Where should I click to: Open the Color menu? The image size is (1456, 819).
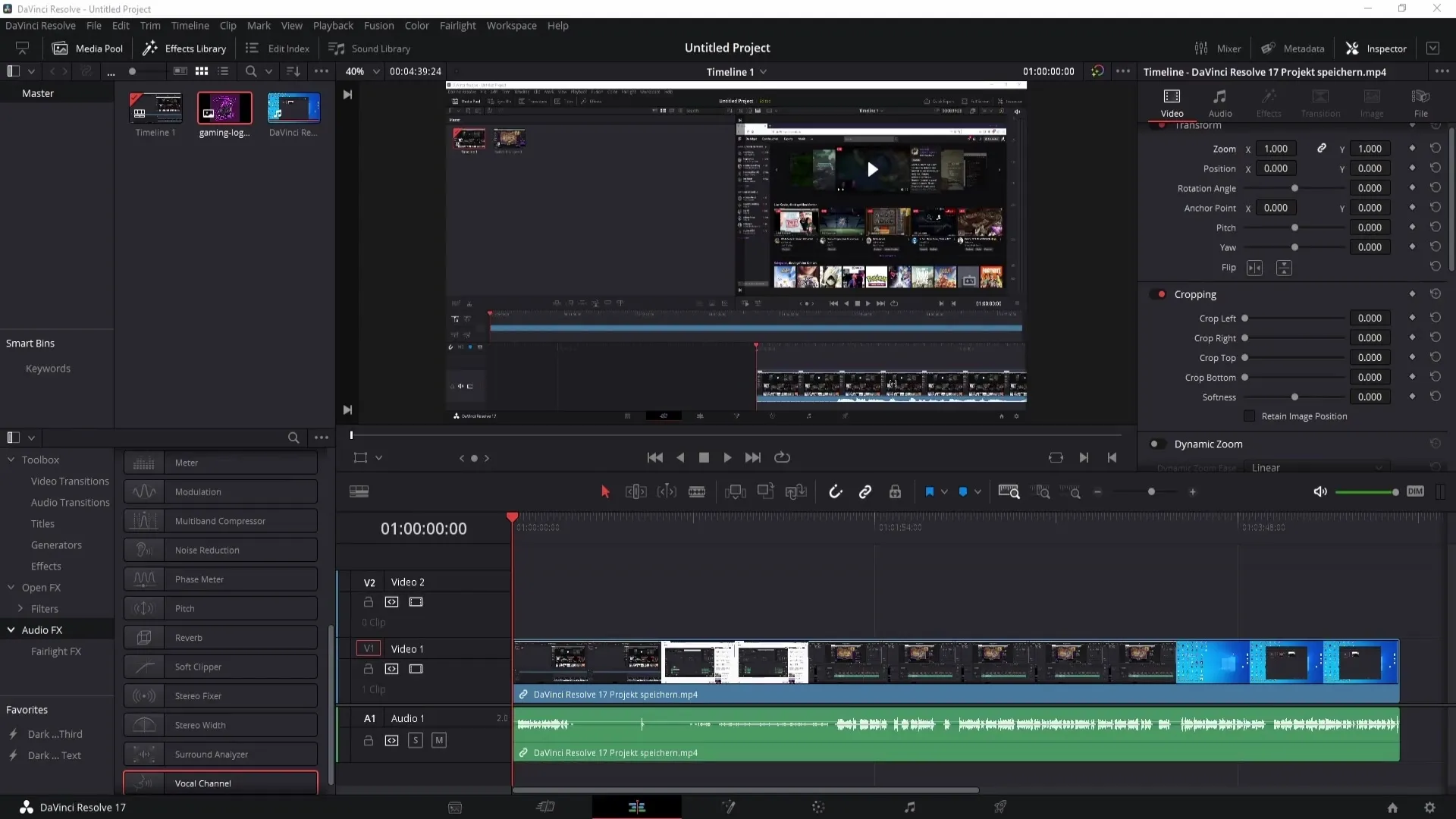click(417, 25)
